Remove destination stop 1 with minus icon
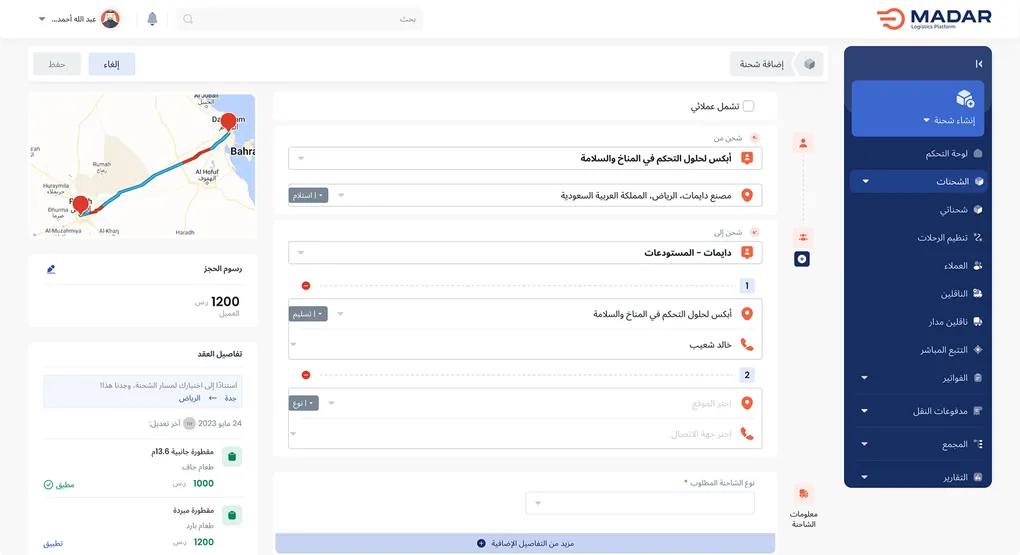This screenshot has height=555, width=1020. click(x=306, y=286)
